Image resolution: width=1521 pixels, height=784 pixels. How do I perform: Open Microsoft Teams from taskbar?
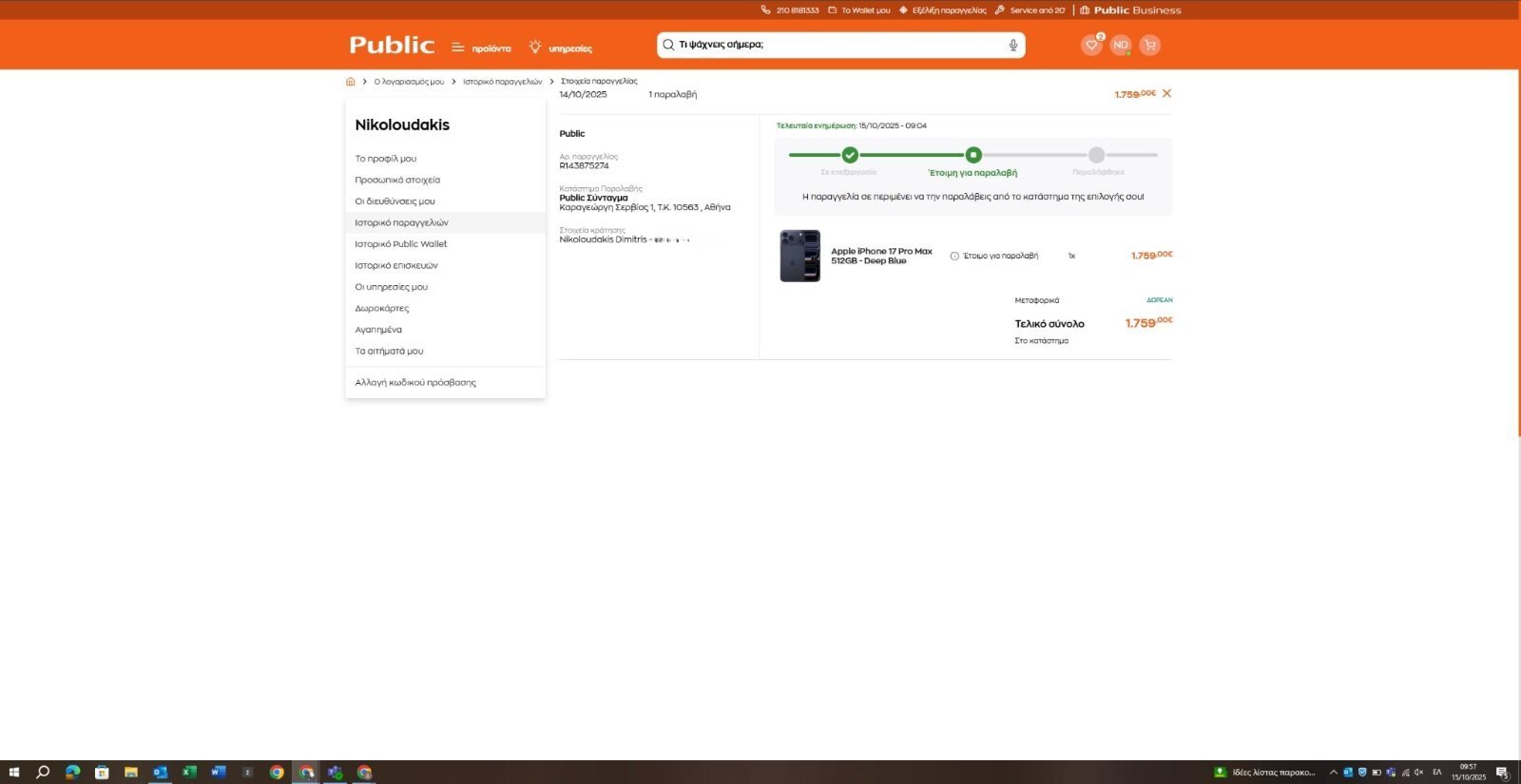335,773
